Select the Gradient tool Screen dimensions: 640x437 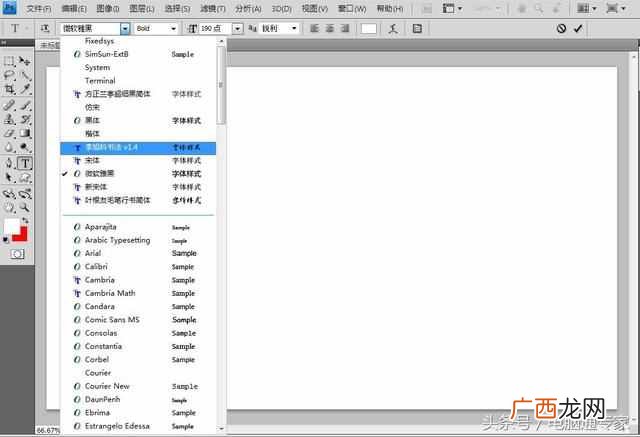(24, 133)
